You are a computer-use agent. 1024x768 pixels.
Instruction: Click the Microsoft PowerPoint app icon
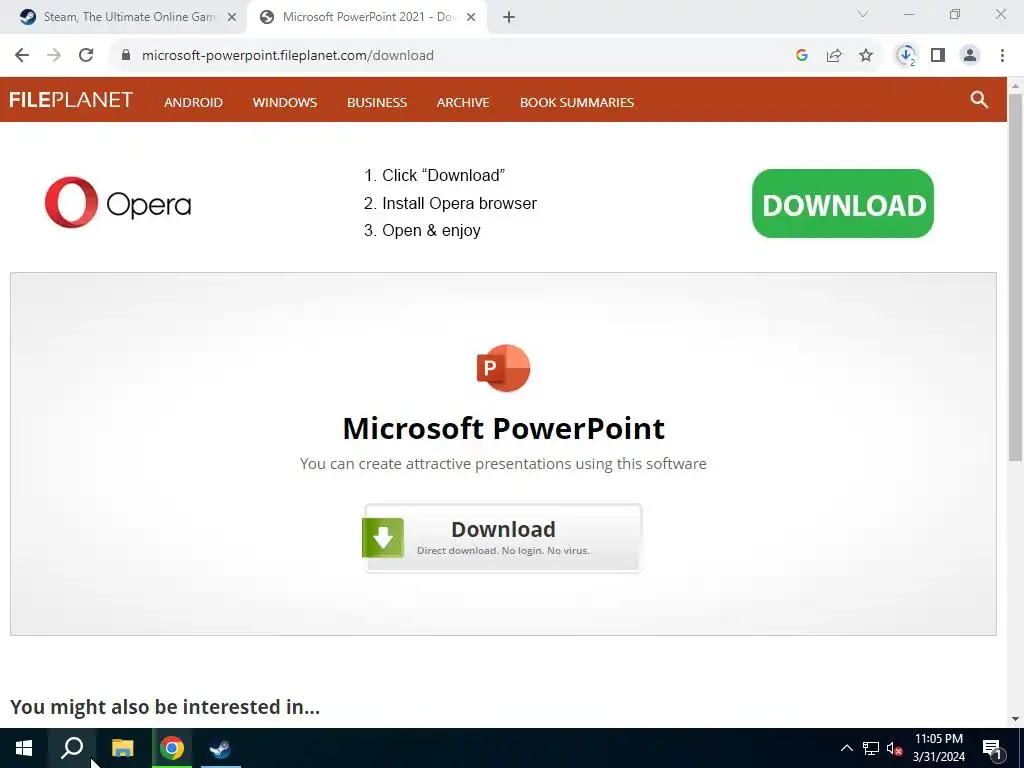[x=503, y=368]
